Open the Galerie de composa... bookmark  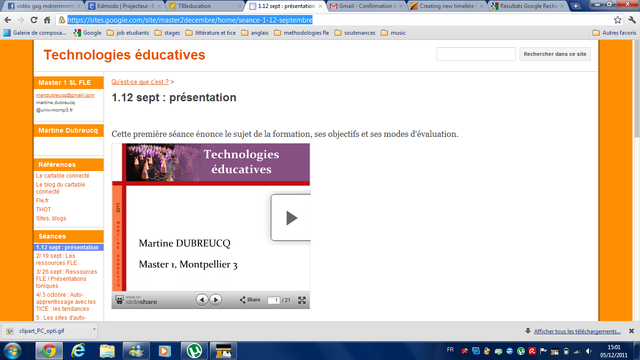tap(35, 33)
